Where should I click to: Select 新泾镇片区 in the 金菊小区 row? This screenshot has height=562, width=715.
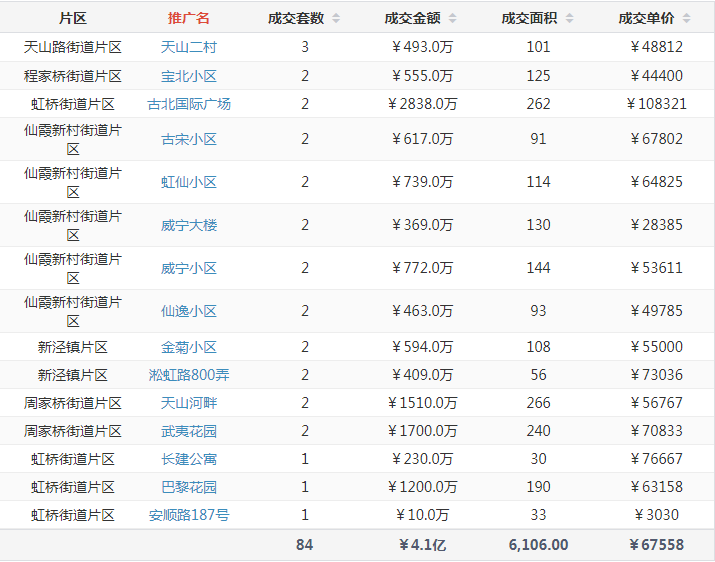coord(73,347)
